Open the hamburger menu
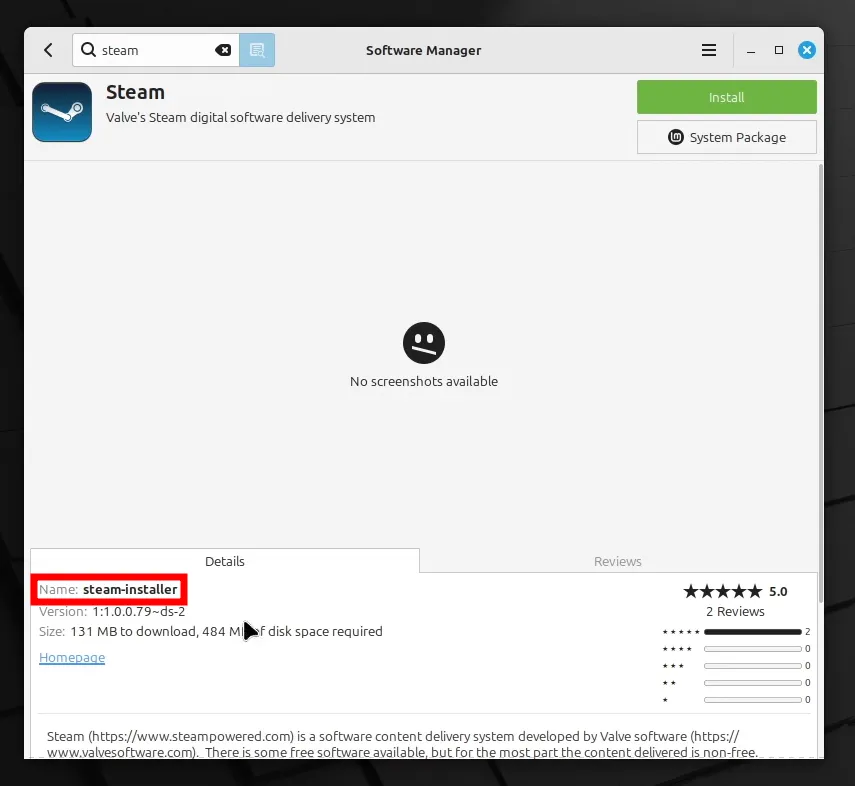855x786 pixels. (709, 49)
